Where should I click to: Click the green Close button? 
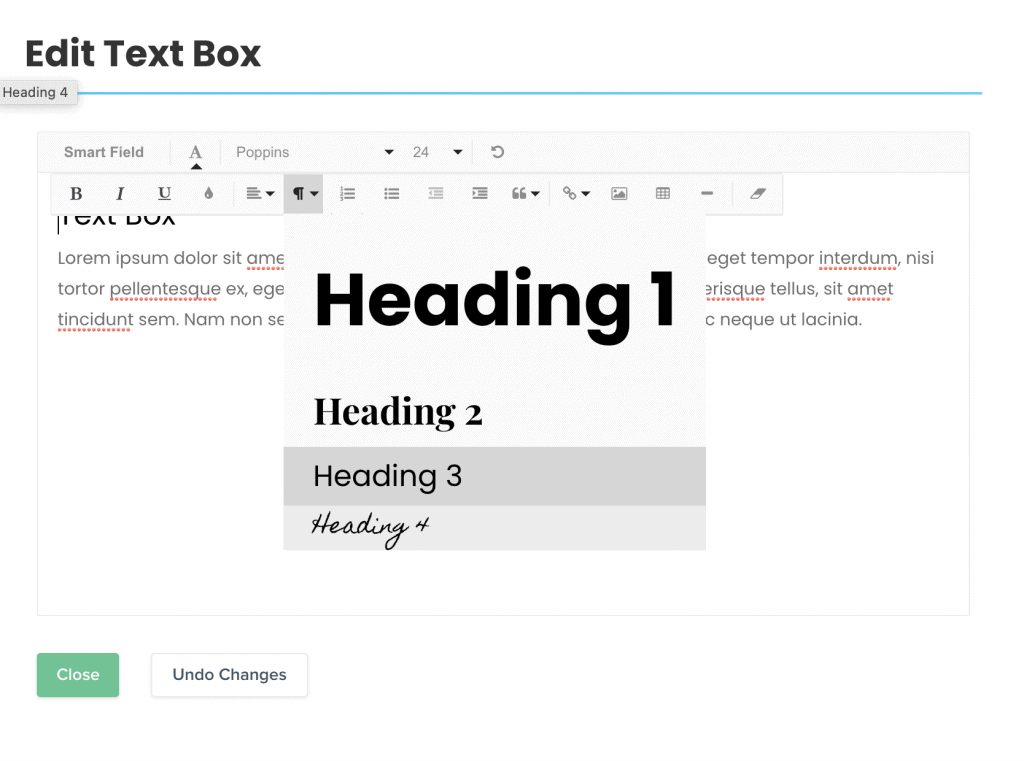click(78, 675)
